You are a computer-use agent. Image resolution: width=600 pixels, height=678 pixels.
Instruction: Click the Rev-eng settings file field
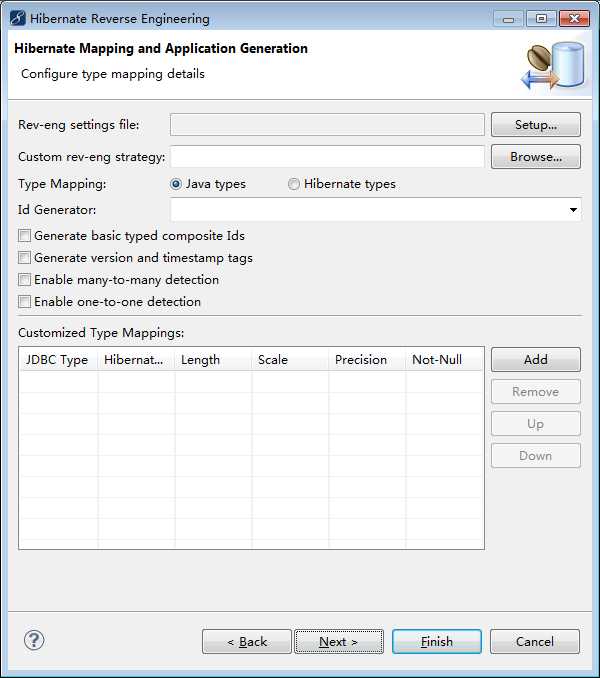pyautogui.click(x=327, y=125)
